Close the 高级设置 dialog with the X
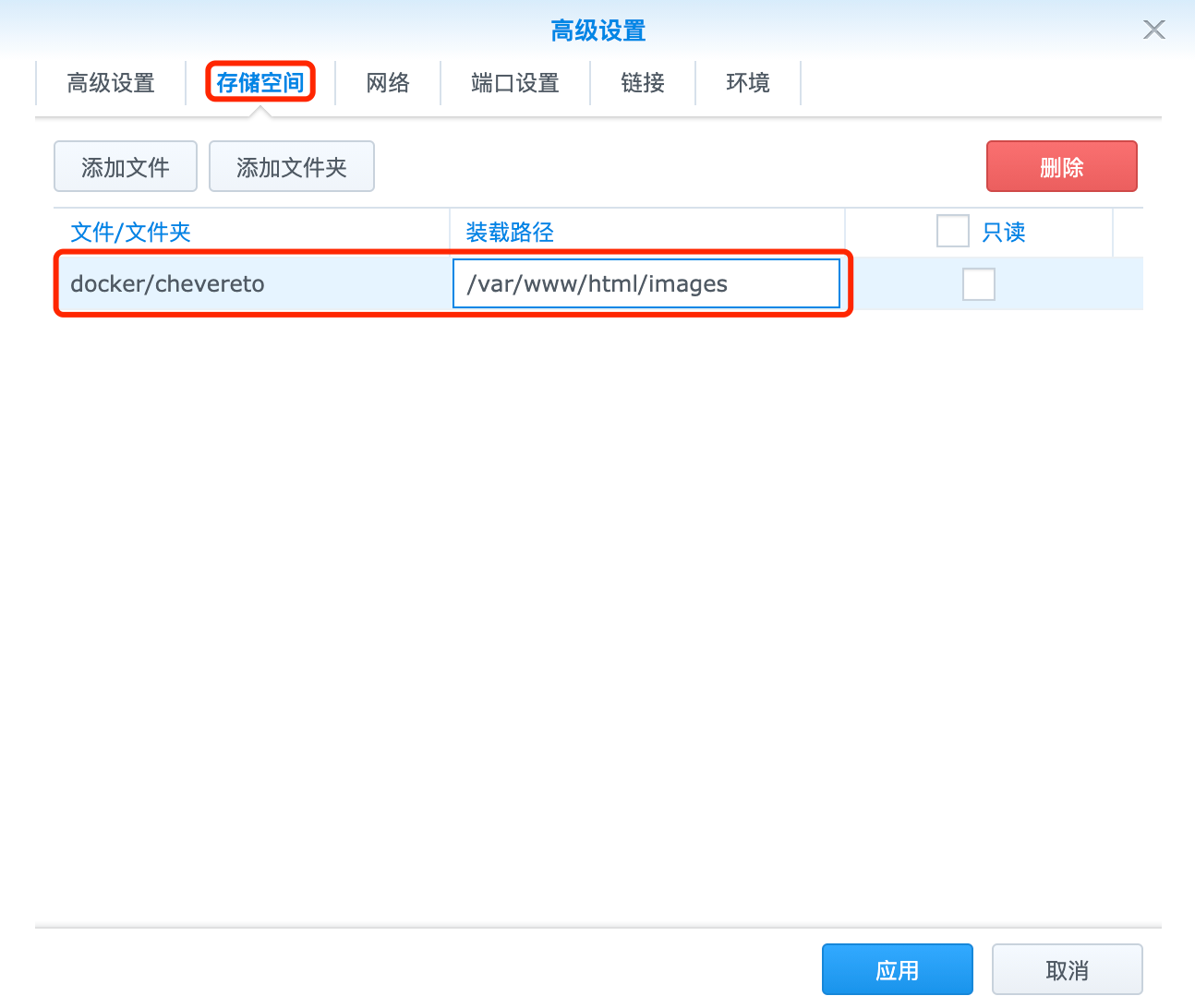Viewport: 1195px width, 1008px height. click(1153, 30)
